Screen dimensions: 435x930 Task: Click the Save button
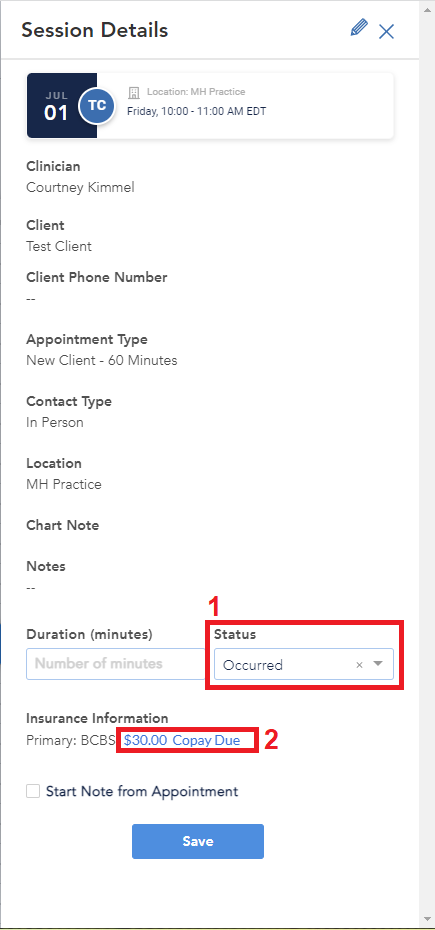198,841
